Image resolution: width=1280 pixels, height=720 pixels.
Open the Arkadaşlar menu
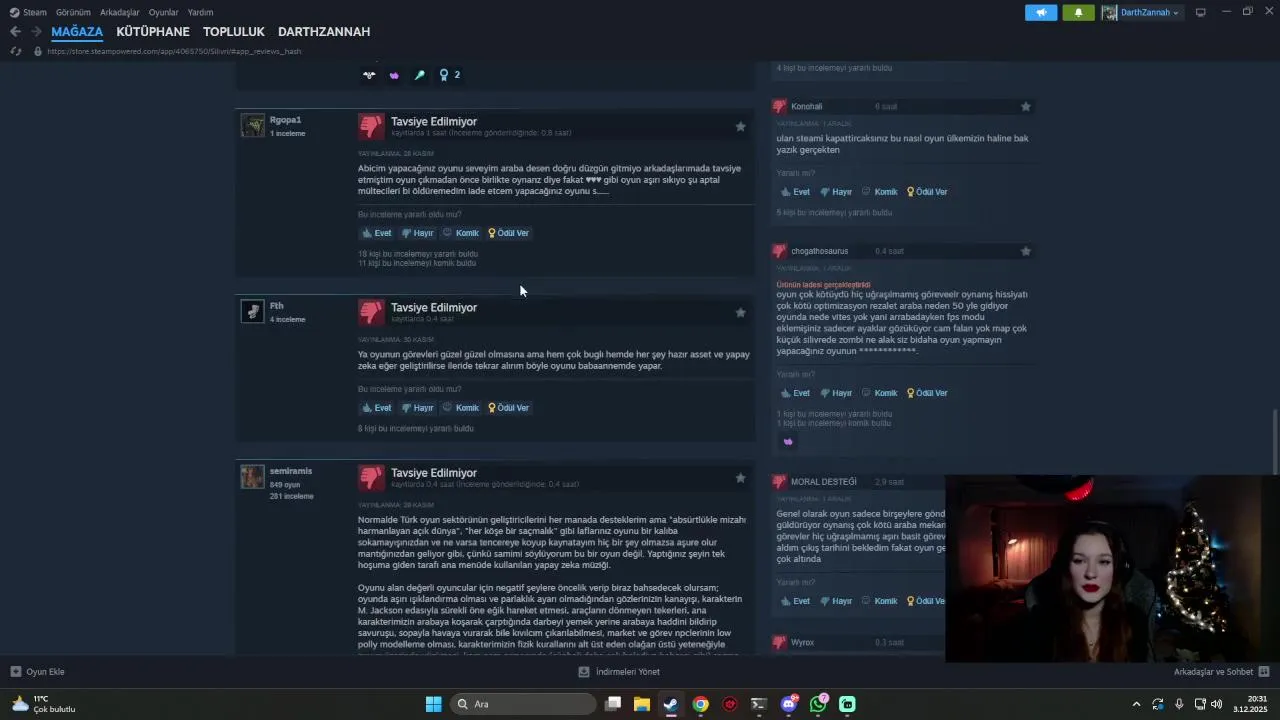pyautogui.click(x=119, y=12)
